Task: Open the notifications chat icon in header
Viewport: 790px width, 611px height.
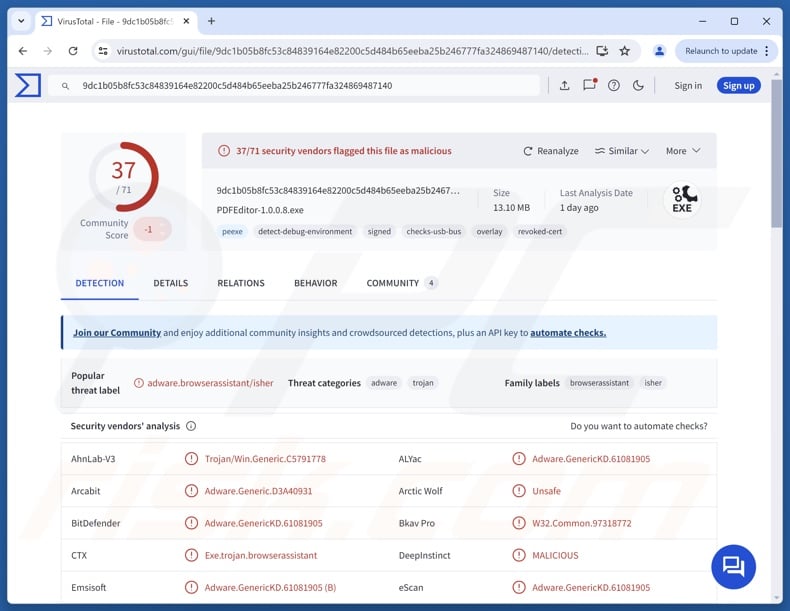Action: tap(589, 85)
